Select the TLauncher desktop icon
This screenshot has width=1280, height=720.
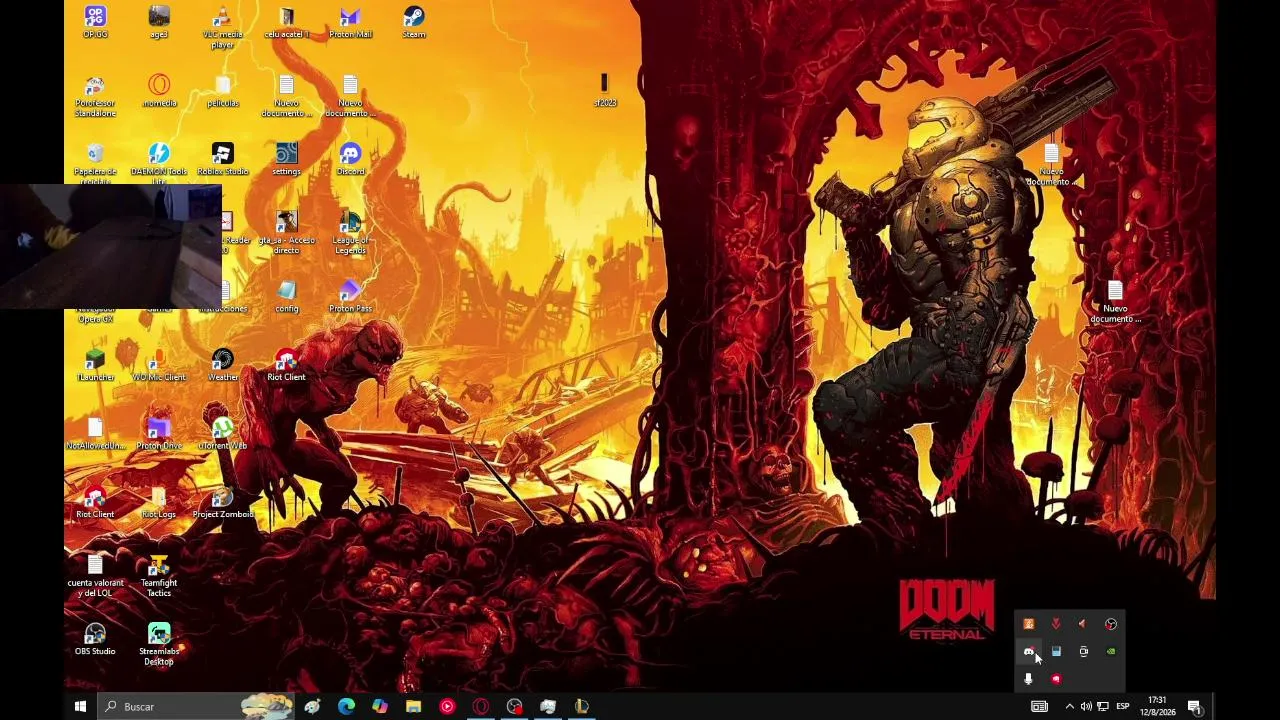coord(95,365)
